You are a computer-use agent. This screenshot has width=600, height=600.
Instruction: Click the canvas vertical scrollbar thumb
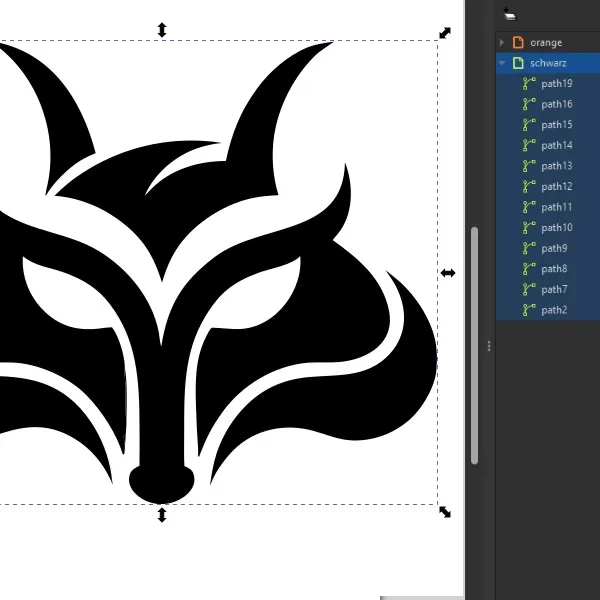(475, 345)
